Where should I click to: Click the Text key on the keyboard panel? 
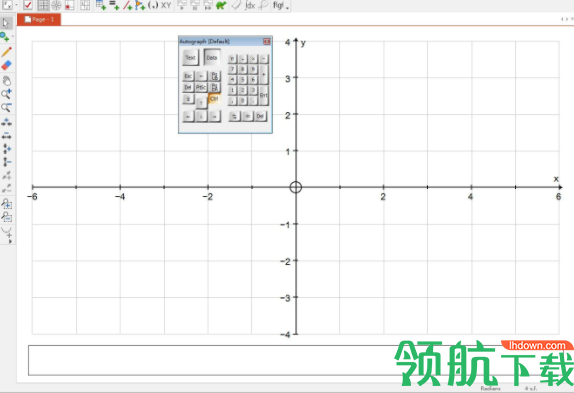[x=190, y=57]
